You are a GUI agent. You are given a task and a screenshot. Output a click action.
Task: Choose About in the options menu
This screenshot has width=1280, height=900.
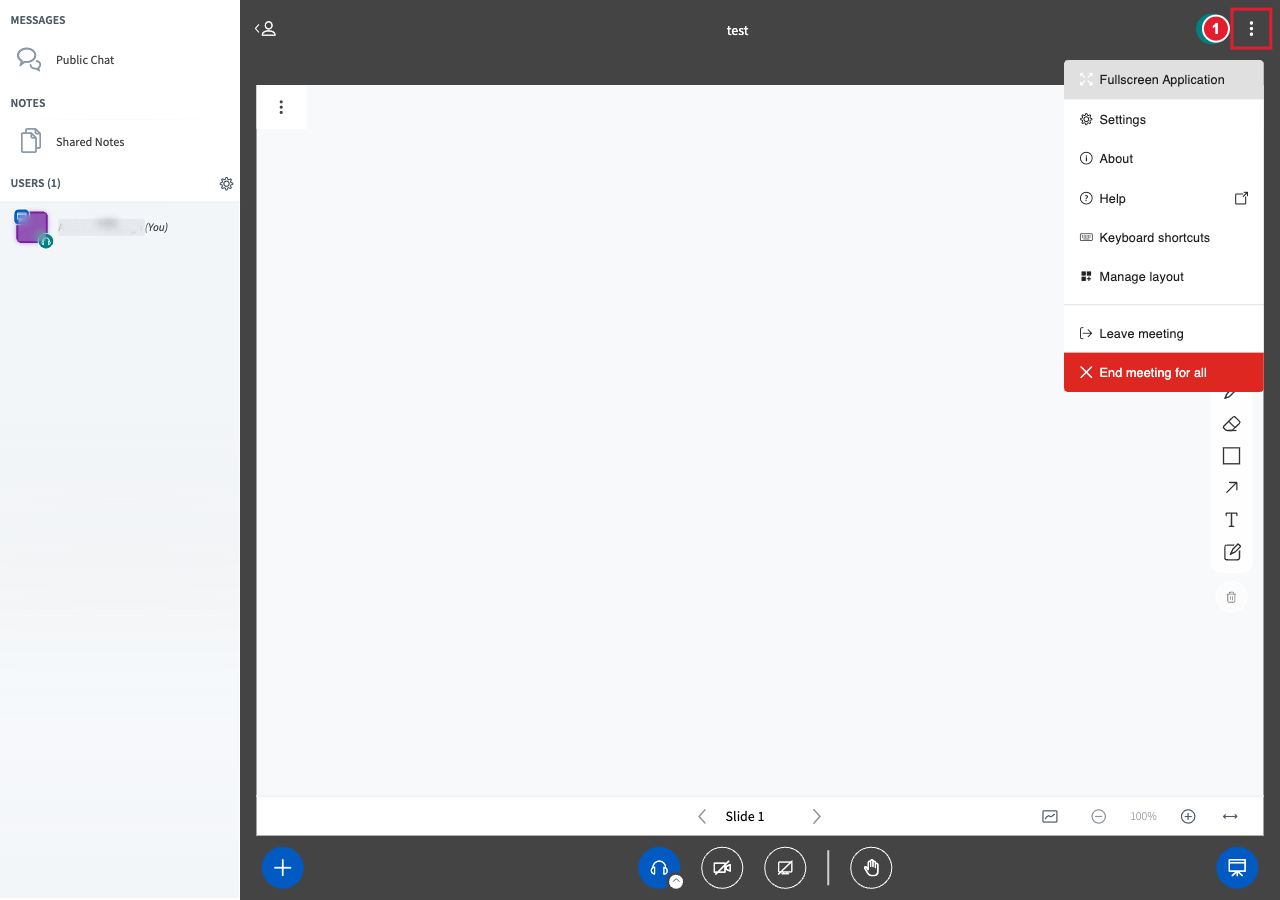click(x=1164, y=158)
